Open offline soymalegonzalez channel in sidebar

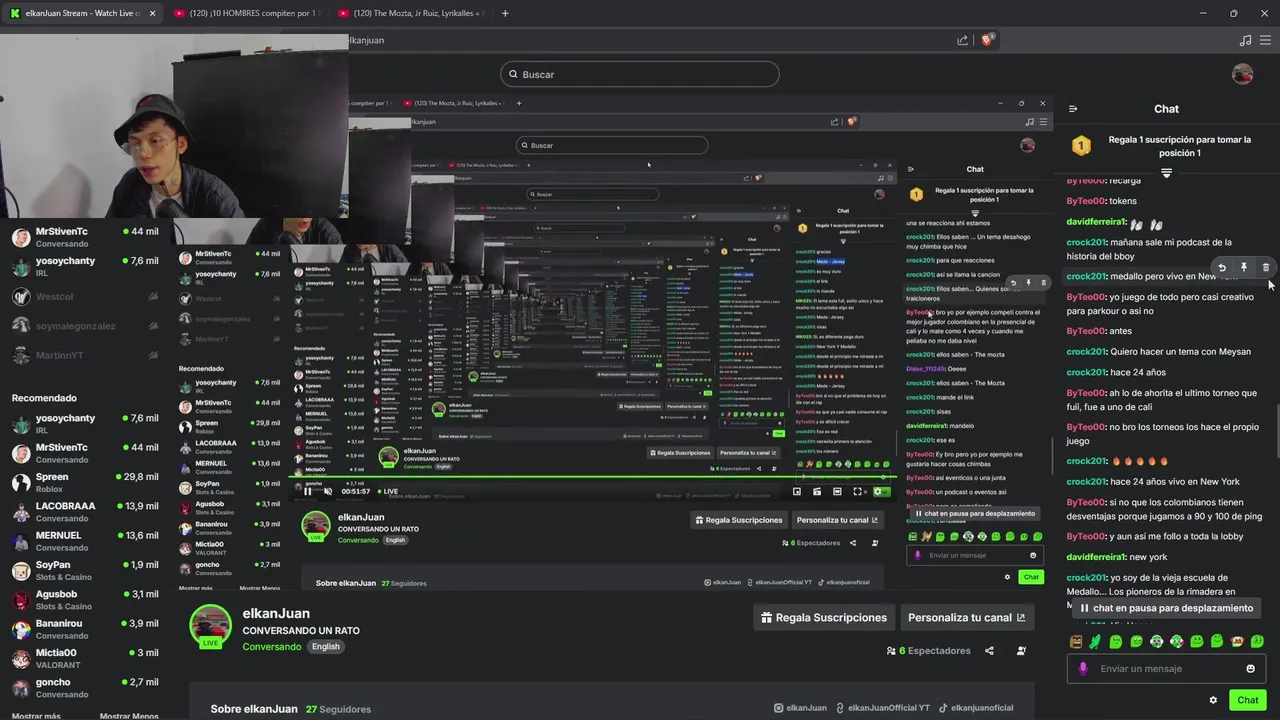[x=86, y=326]
